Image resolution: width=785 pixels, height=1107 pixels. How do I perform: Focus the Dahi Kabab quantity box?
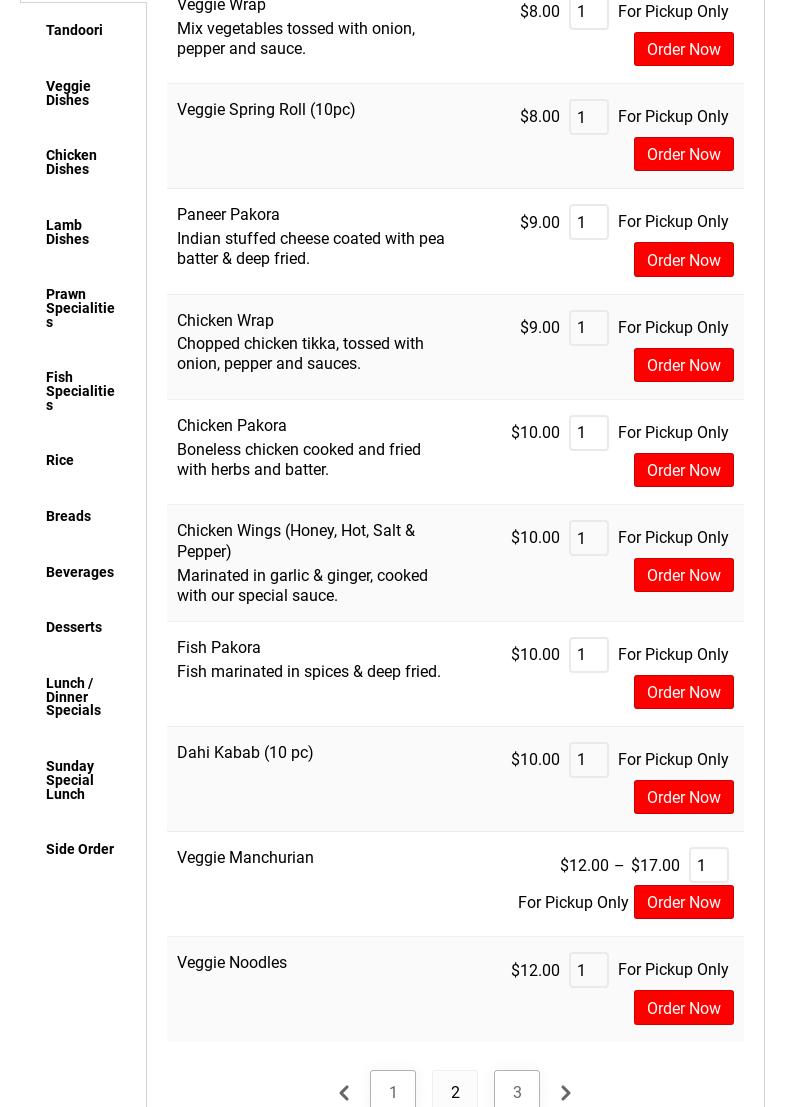[588, 760]
